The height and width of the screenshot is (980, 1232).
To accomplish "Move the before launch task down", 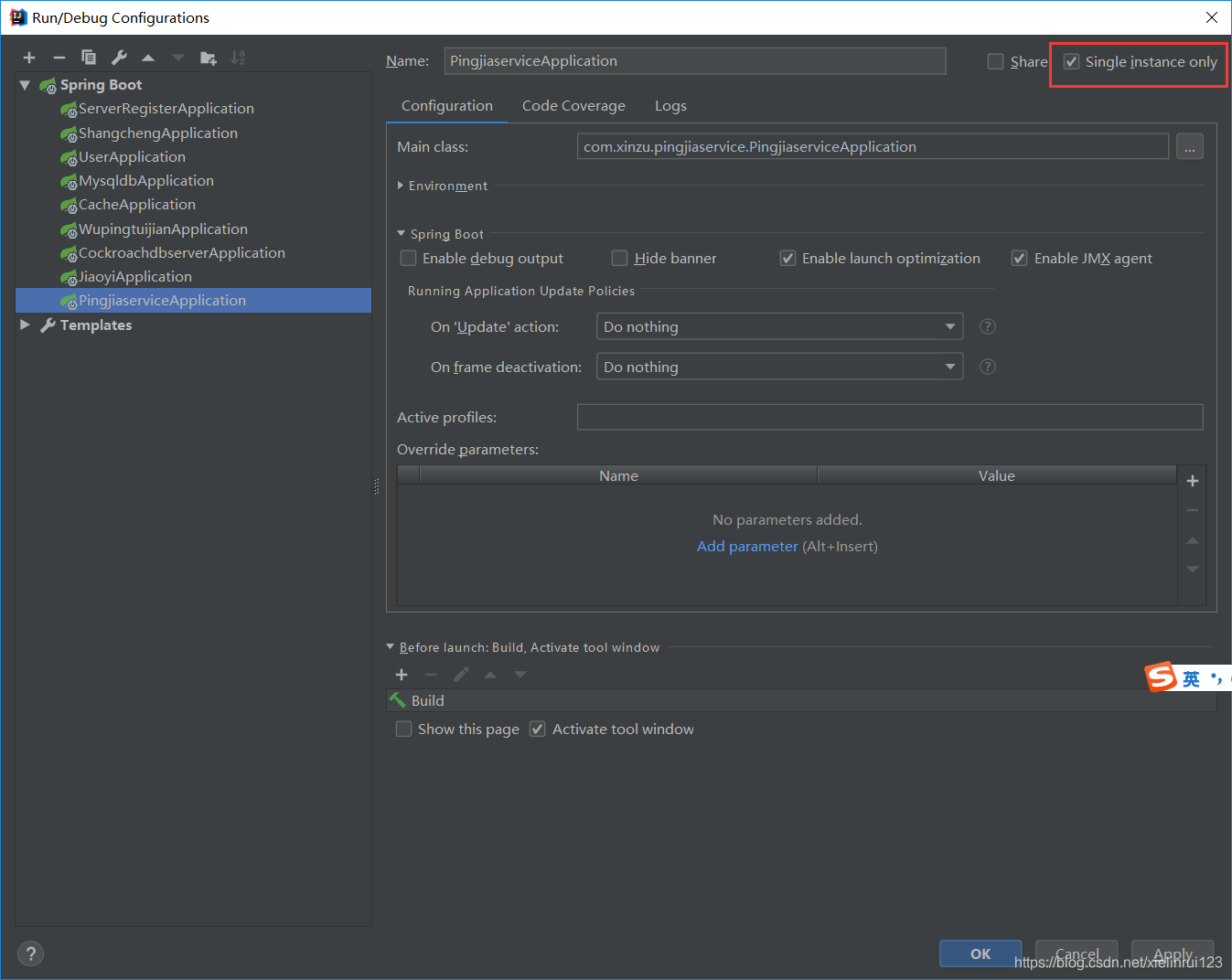I will click(520, 675).
